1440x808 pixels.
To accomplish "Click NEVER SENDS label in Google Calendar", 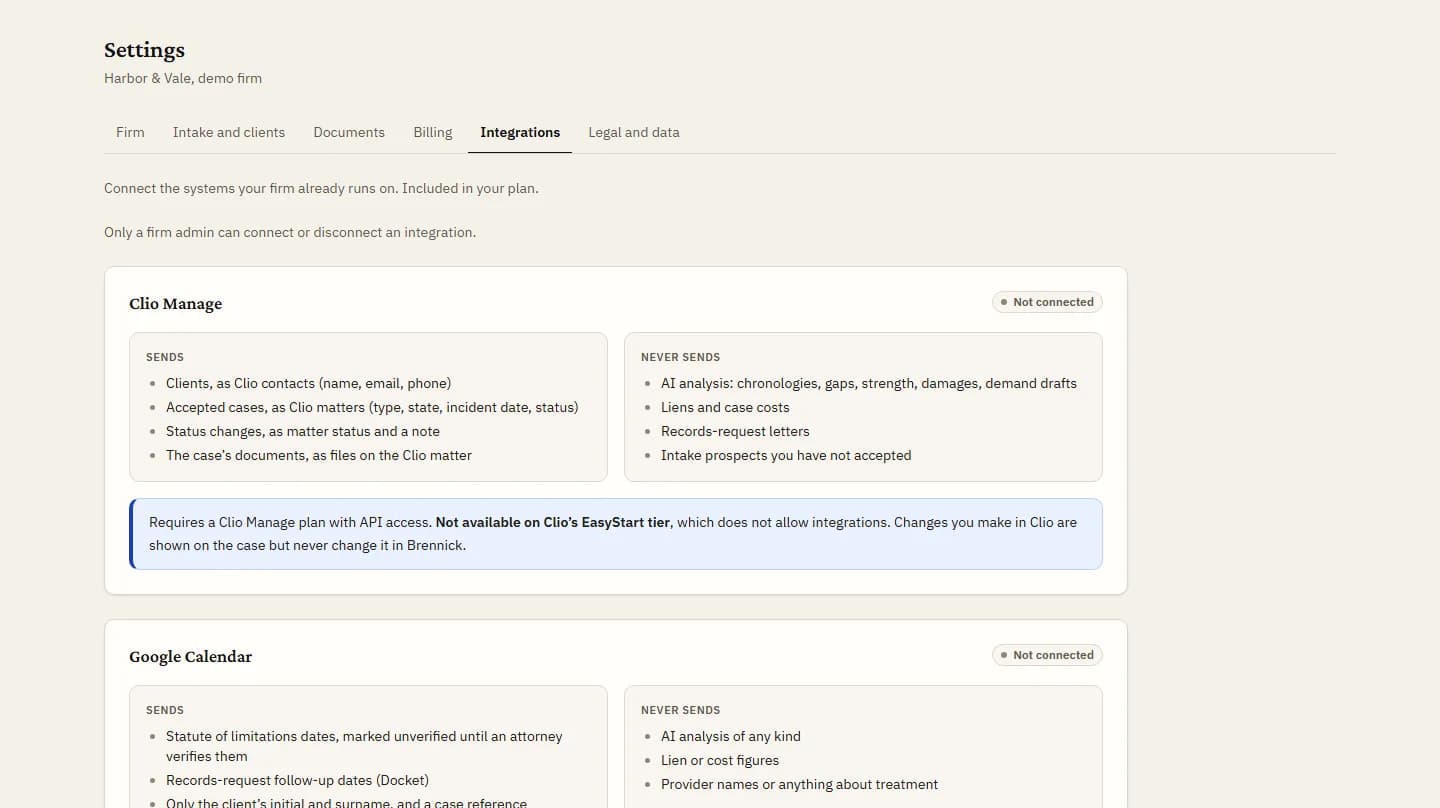I will [680, 710].
